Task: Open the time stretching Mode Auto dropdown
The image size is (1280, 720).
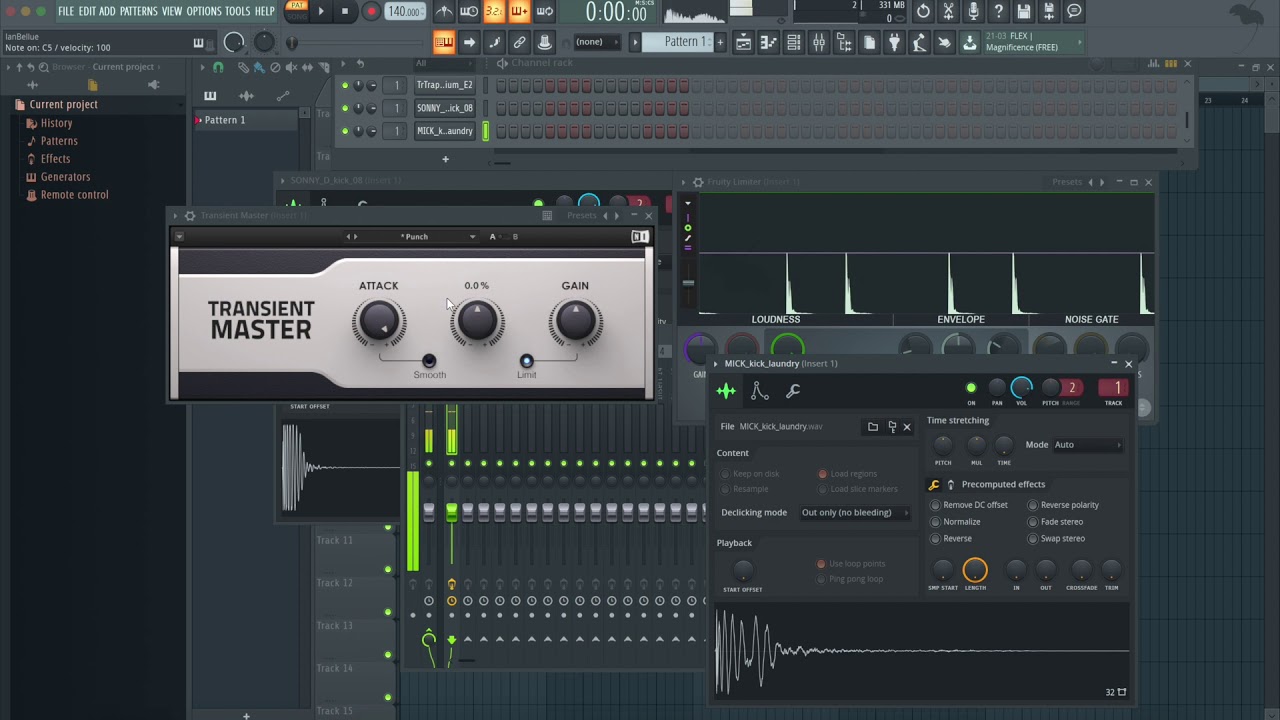Action: click(1088, 445)
